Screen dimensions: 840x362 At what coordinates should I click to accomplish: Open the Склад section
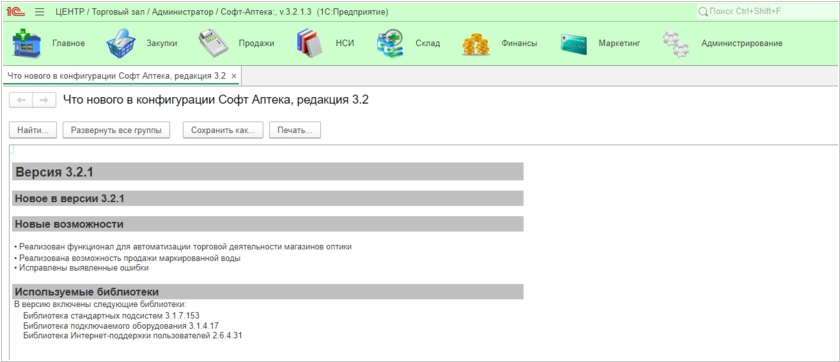tap(428, 43)
